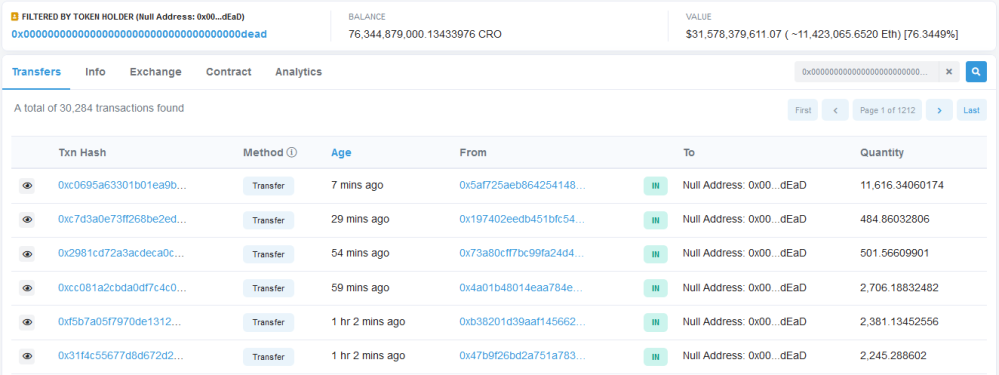Open txn hash 0xf5b7a05f7970de1312
The height and width of the screenshot is (375, 999).
[x=120, y=322]
